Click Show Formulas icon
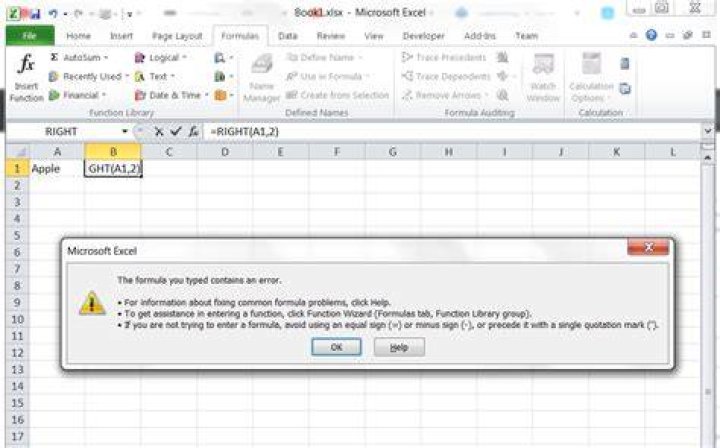The width and height of the screenshot is (720, 448). click(x=503, y=57)
